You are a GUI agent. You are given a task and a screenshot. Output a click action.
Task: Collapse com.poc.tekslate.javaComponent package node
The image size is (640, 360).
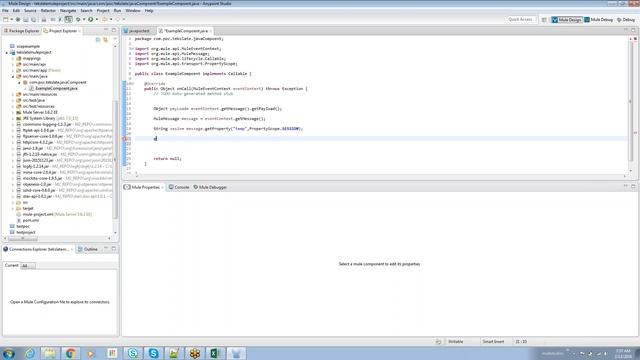tap(19, 82)
